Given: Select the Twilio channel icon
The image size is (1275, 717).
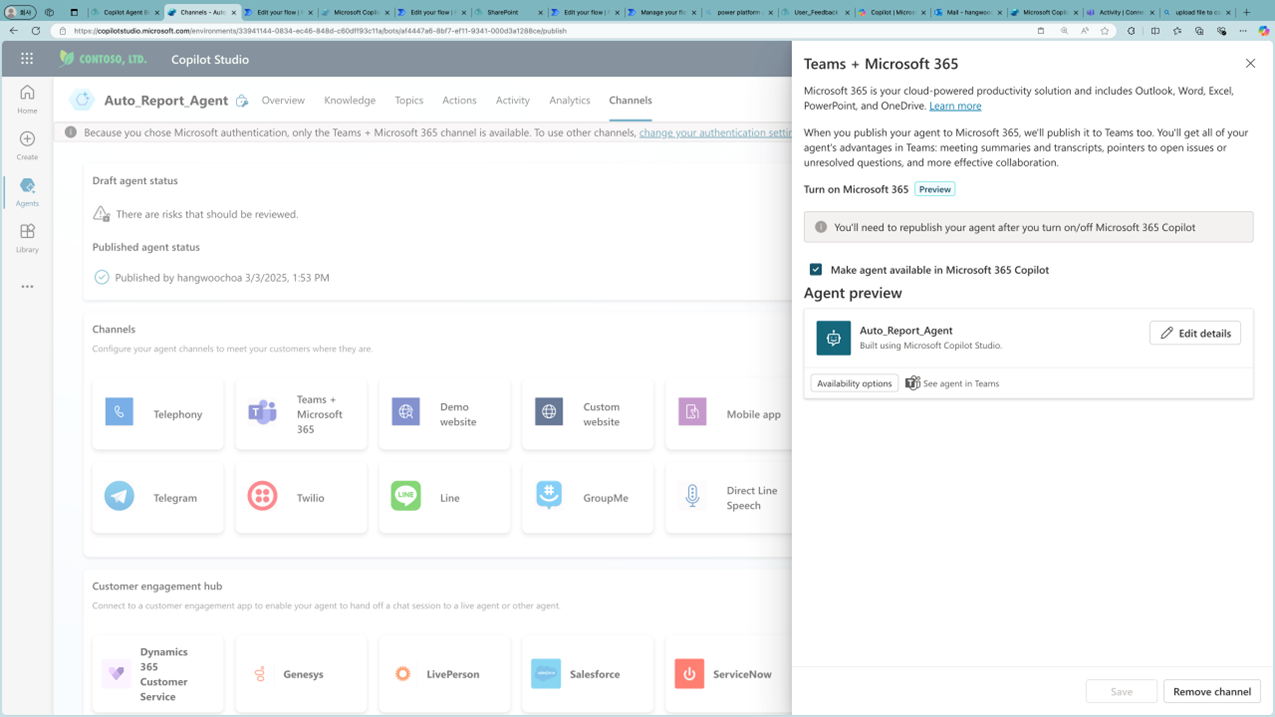Looking at the screenshot, I should (x=262, y=496).
